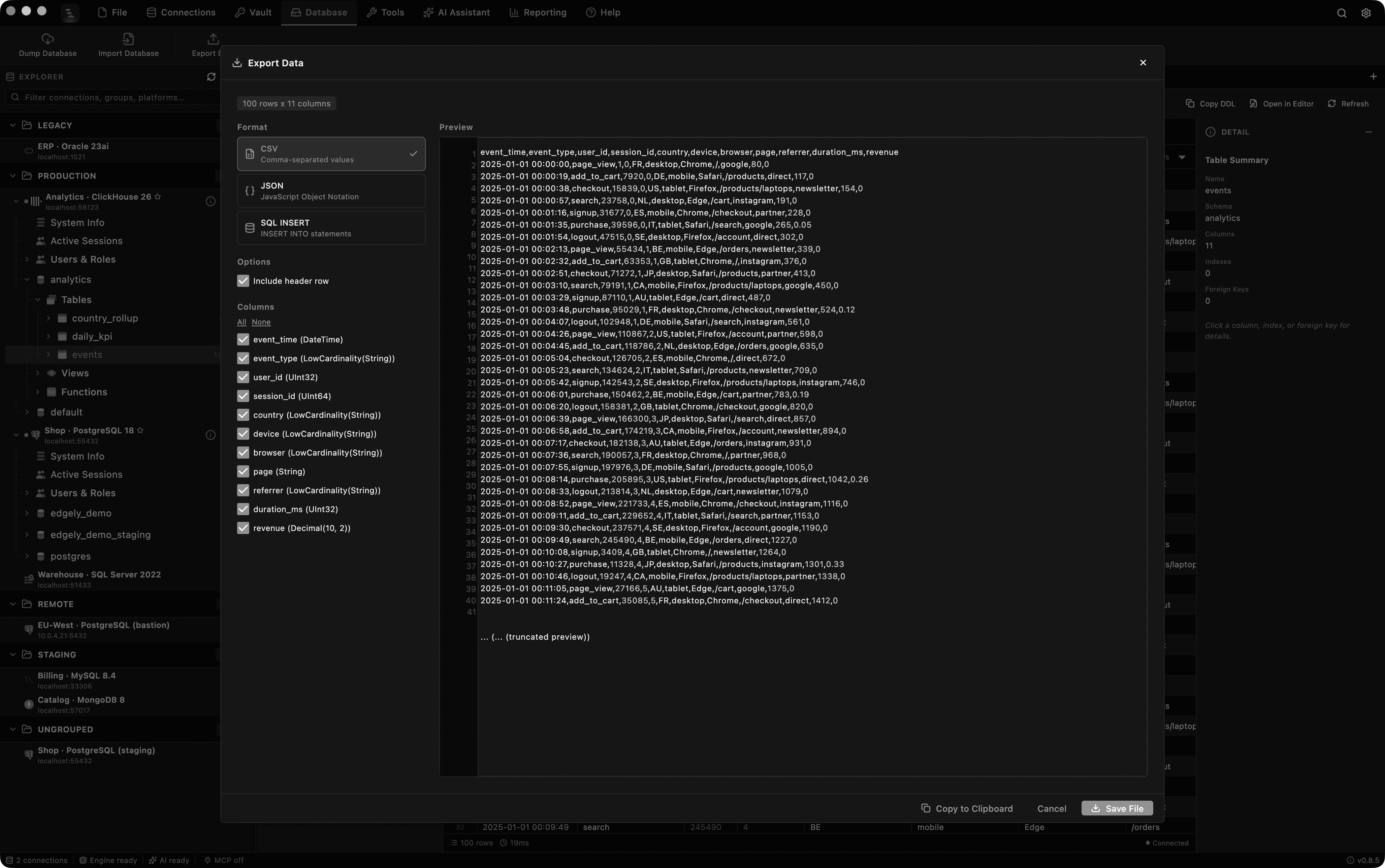This screenshot has width=1385, height=868.
Task: Uncheck the duration_ms (UInt32) column
Action: pos(243,509)
